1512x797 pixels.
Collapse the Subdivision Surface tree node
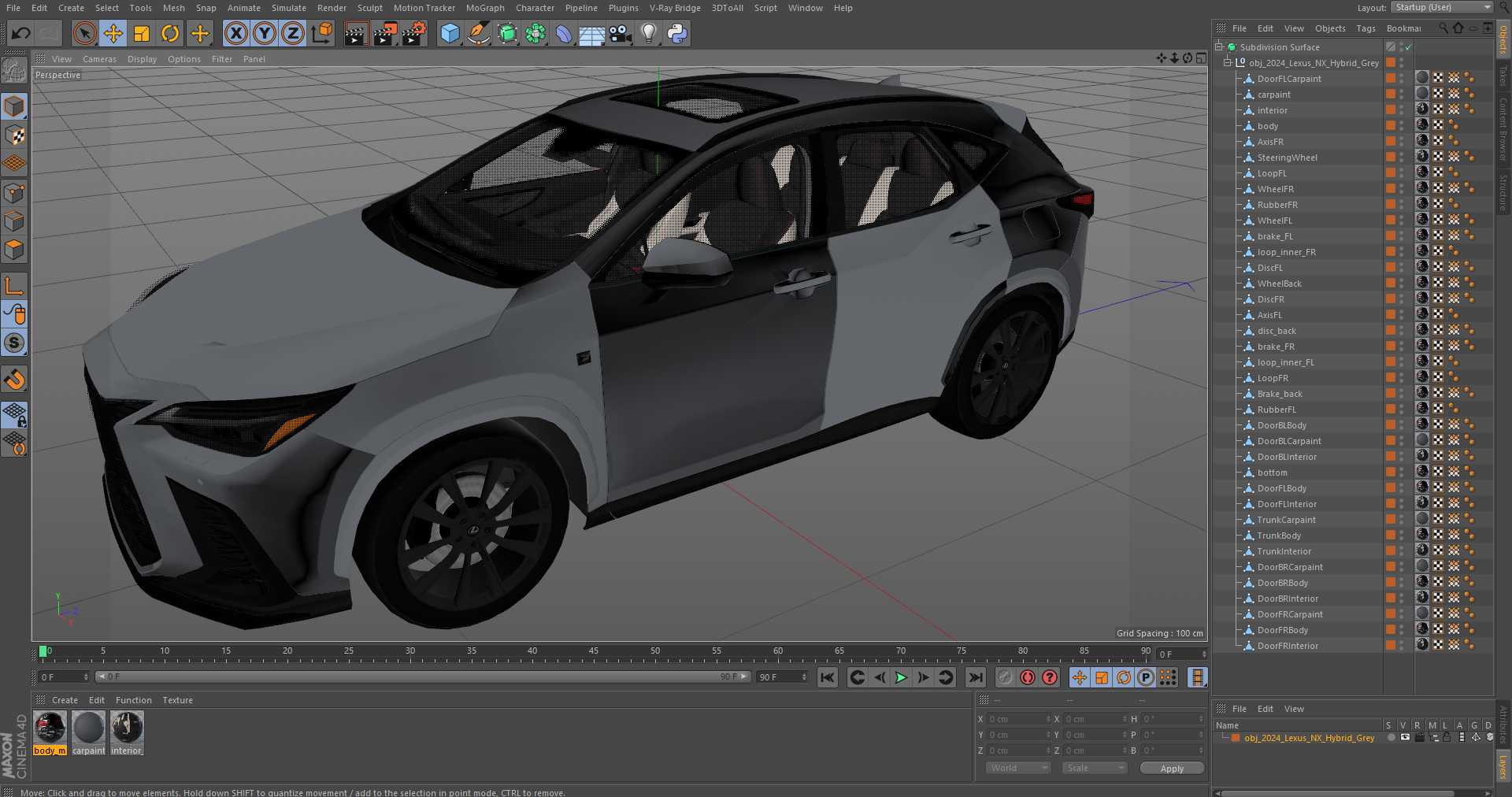point(1219,47)
